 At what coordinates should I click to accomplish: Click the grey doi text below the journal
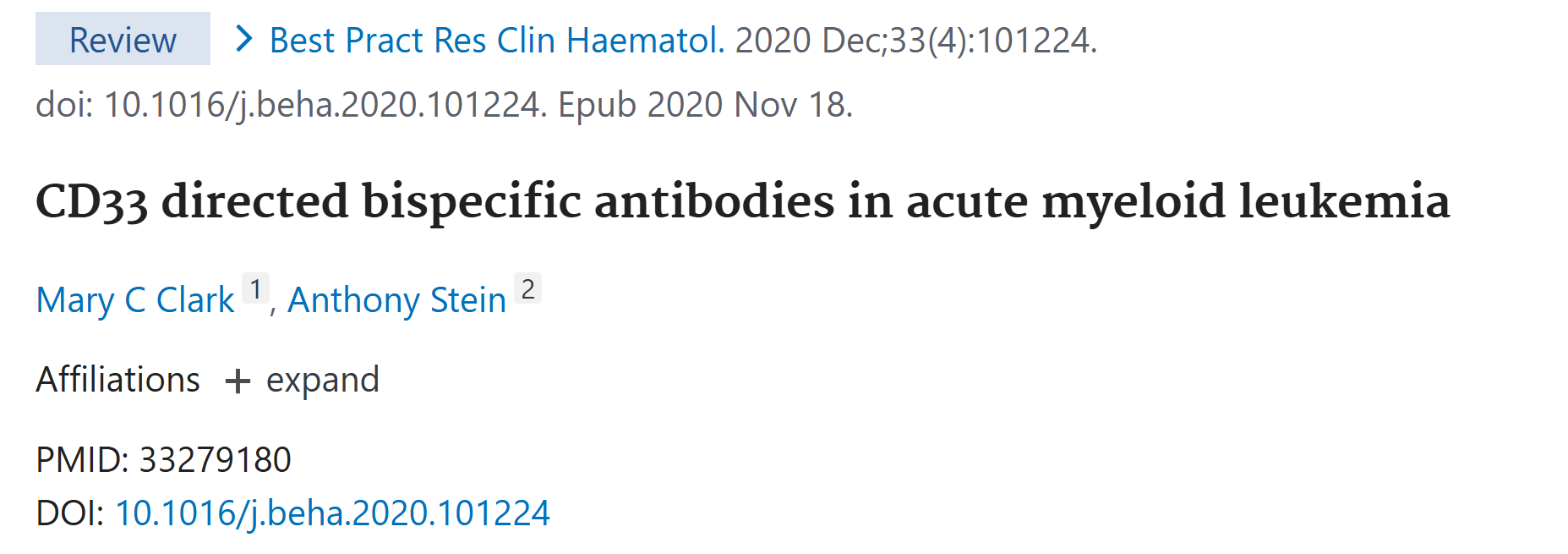[287, 105]
